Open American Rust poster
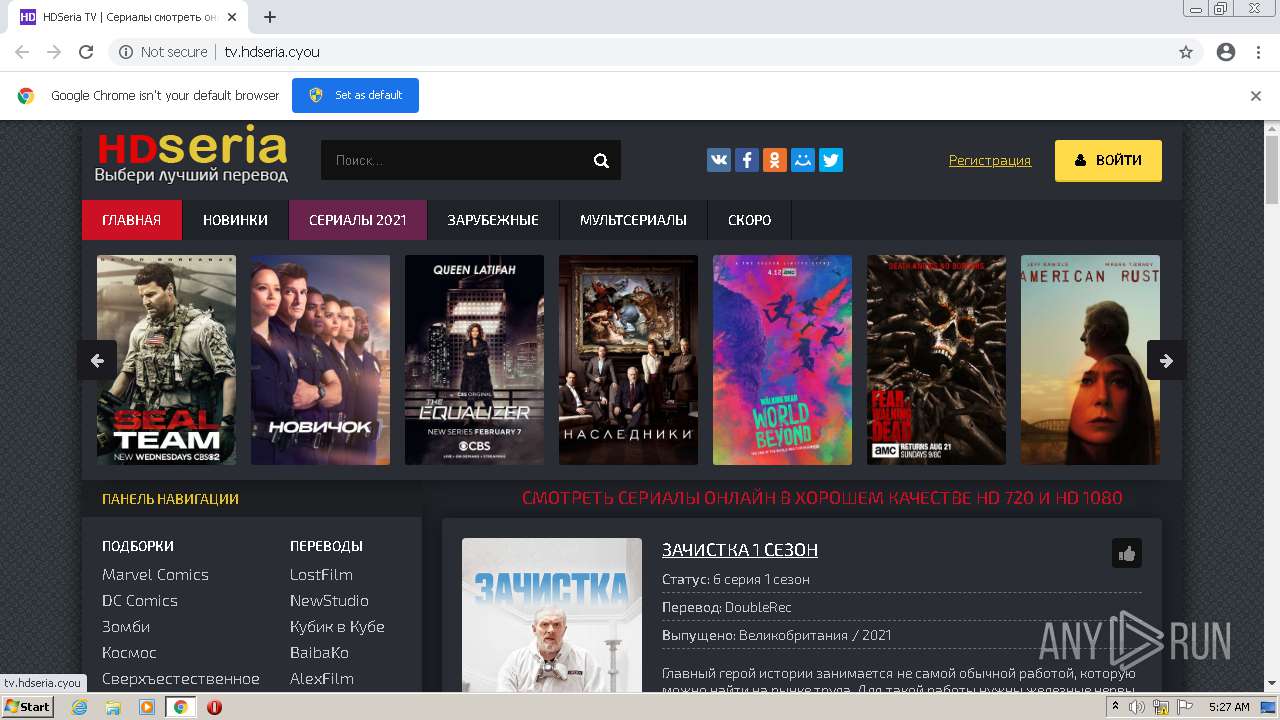 pos(1090,360)
